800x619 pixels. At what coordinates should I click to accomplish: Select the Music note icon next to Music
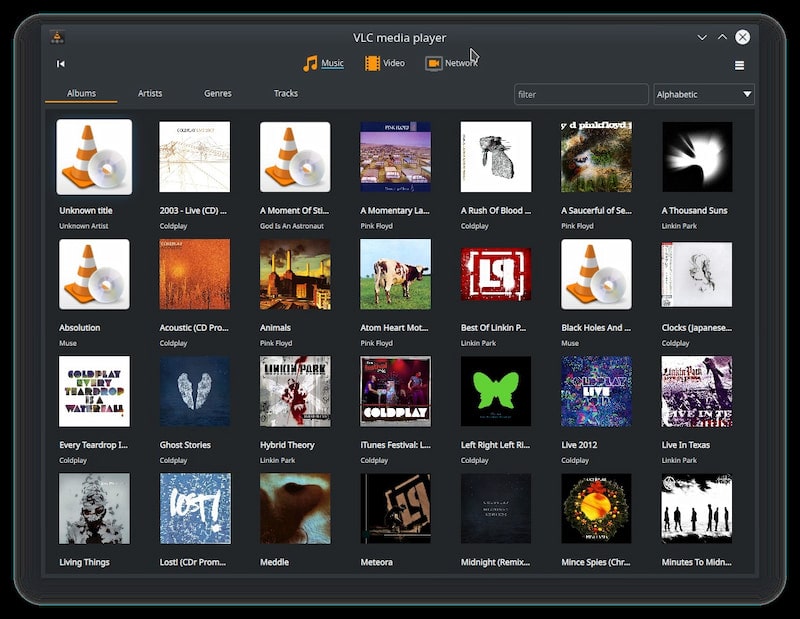click(307, 62)
